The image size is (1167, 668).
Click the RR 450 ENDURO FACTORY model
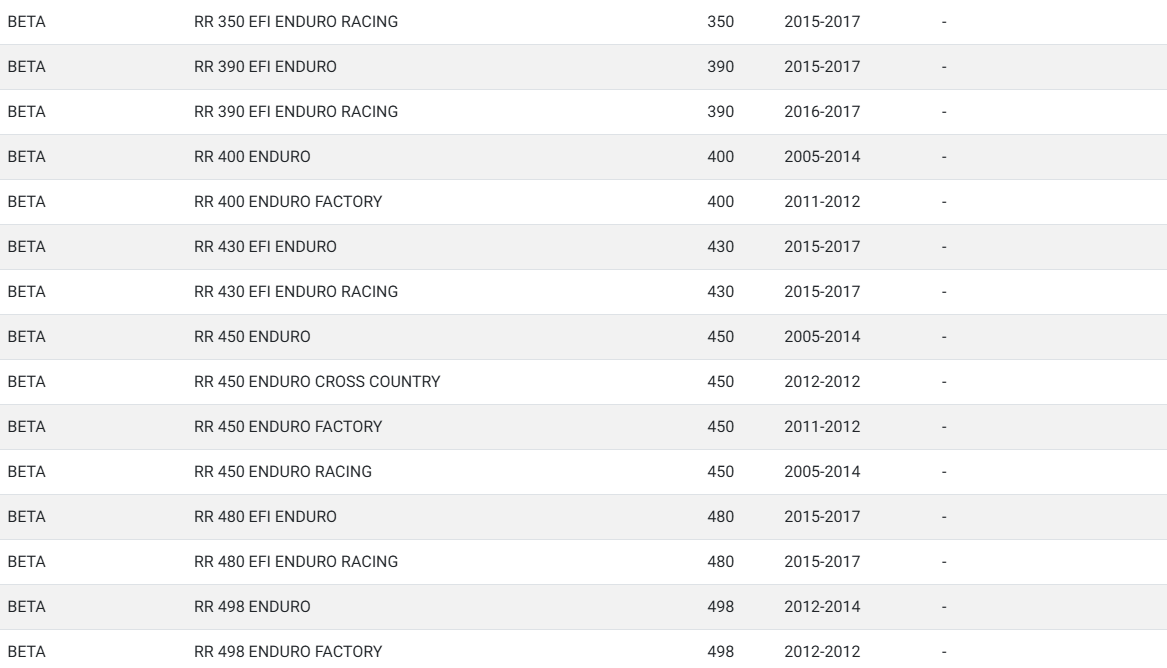pyautogui.click(x=288, y=427)
